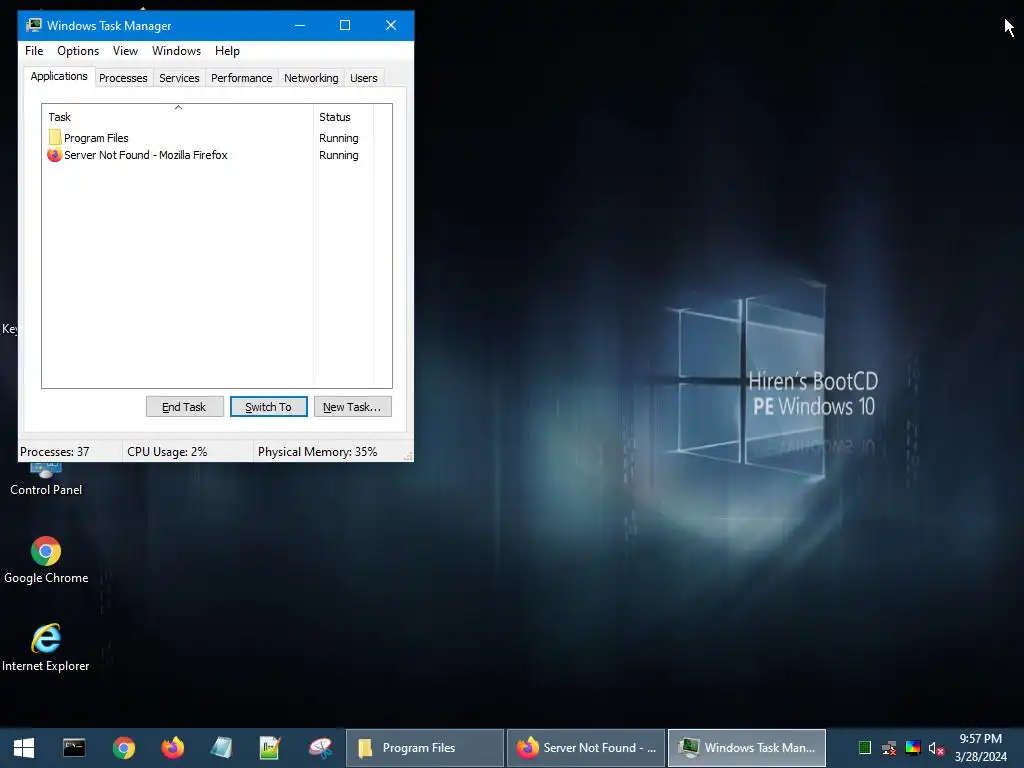This screenshot has width=1024, height=768.
Task: Select the Program Files task row
Action: pyautogui.click(x=208, y=138)
